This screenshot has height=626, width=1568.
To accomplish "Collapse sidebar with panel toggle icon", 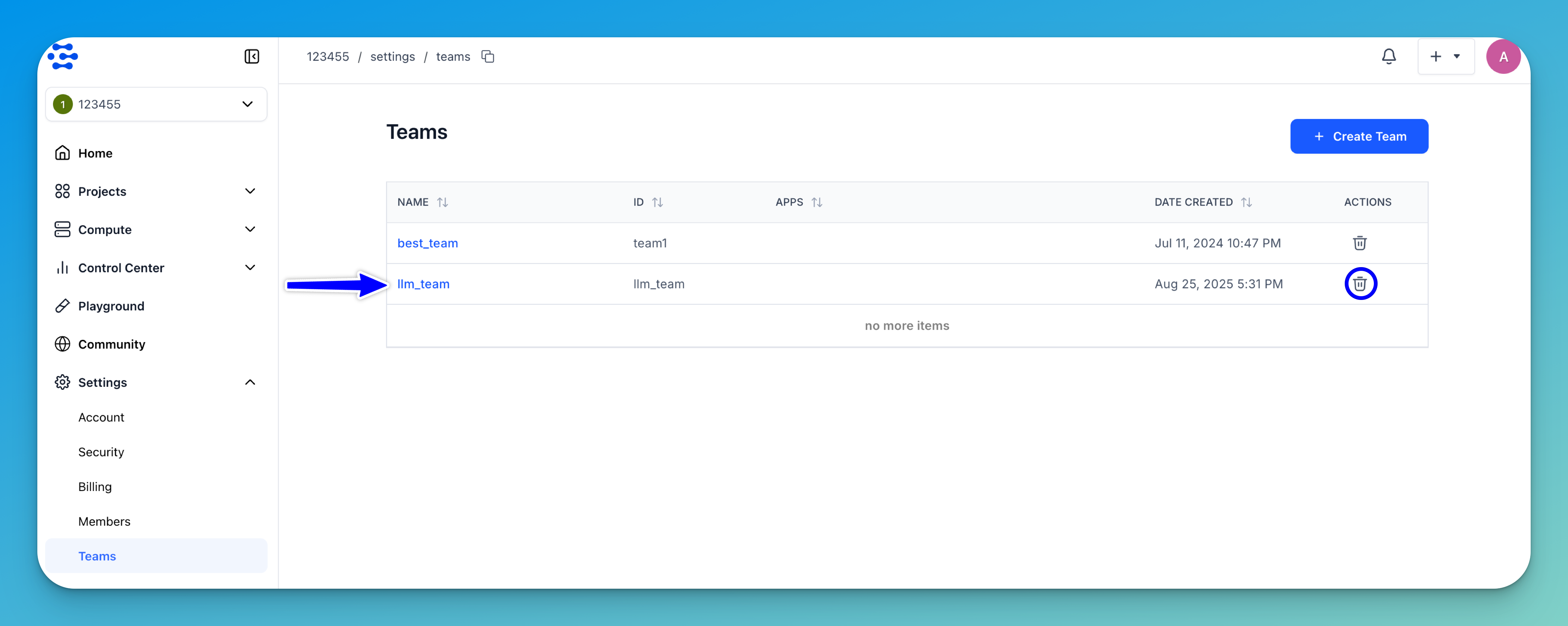I will (251, 57).
